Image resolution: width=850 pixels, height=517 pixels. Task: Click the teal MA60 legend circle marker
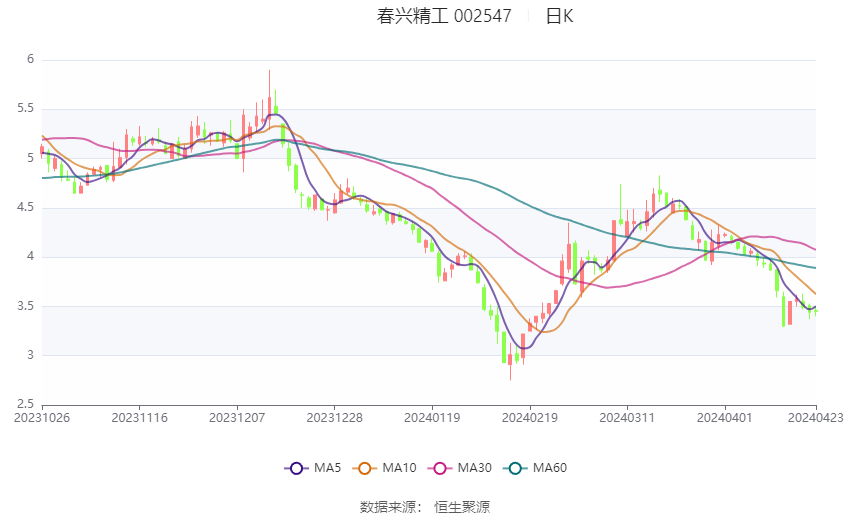[515, 467]
